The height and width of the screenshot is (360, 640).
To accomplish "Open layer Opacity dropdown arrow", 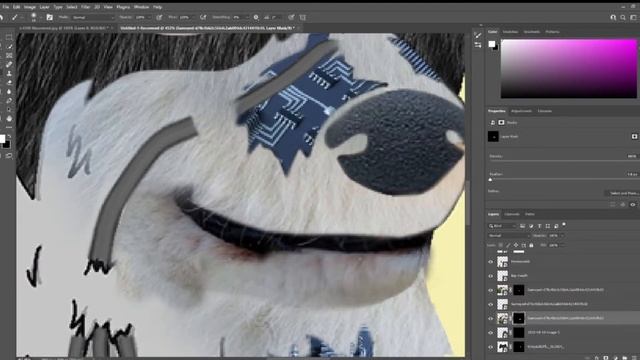I will point(562,236).
